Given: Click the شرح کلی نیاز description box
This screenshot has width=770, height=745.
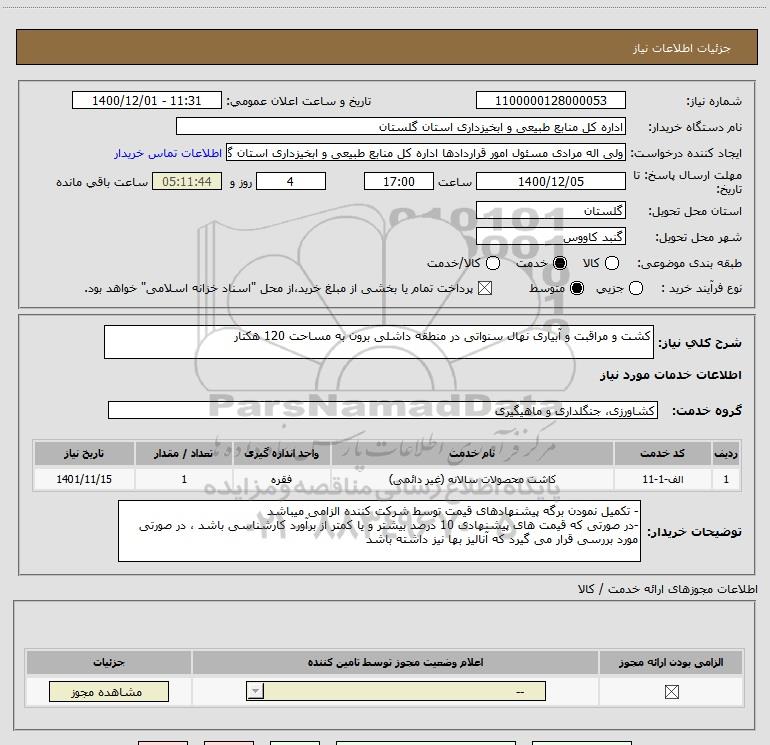Looking at the screenshot, I should click(x=379, y=342).
